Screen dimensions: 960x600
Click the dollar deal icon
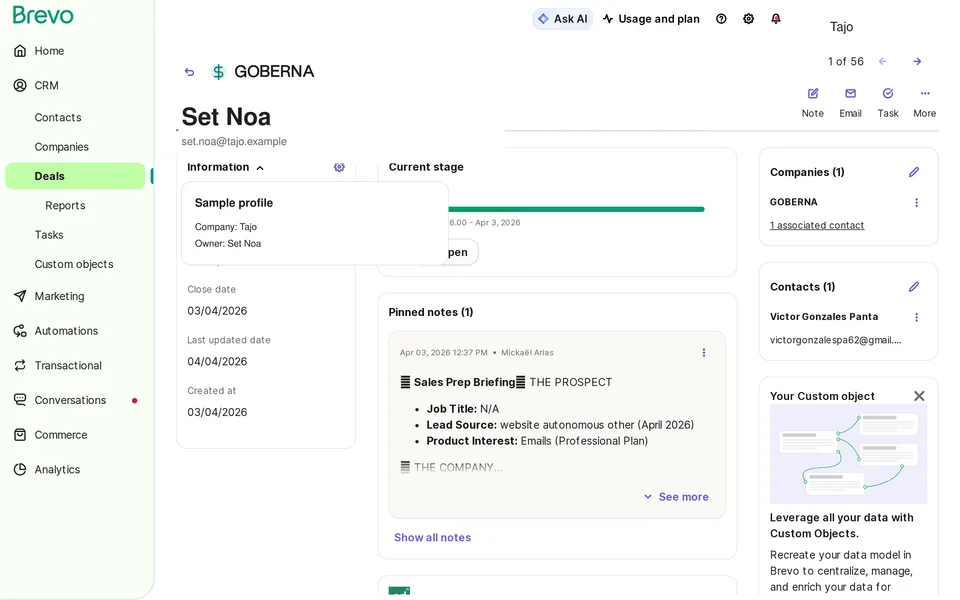[218, 72]
